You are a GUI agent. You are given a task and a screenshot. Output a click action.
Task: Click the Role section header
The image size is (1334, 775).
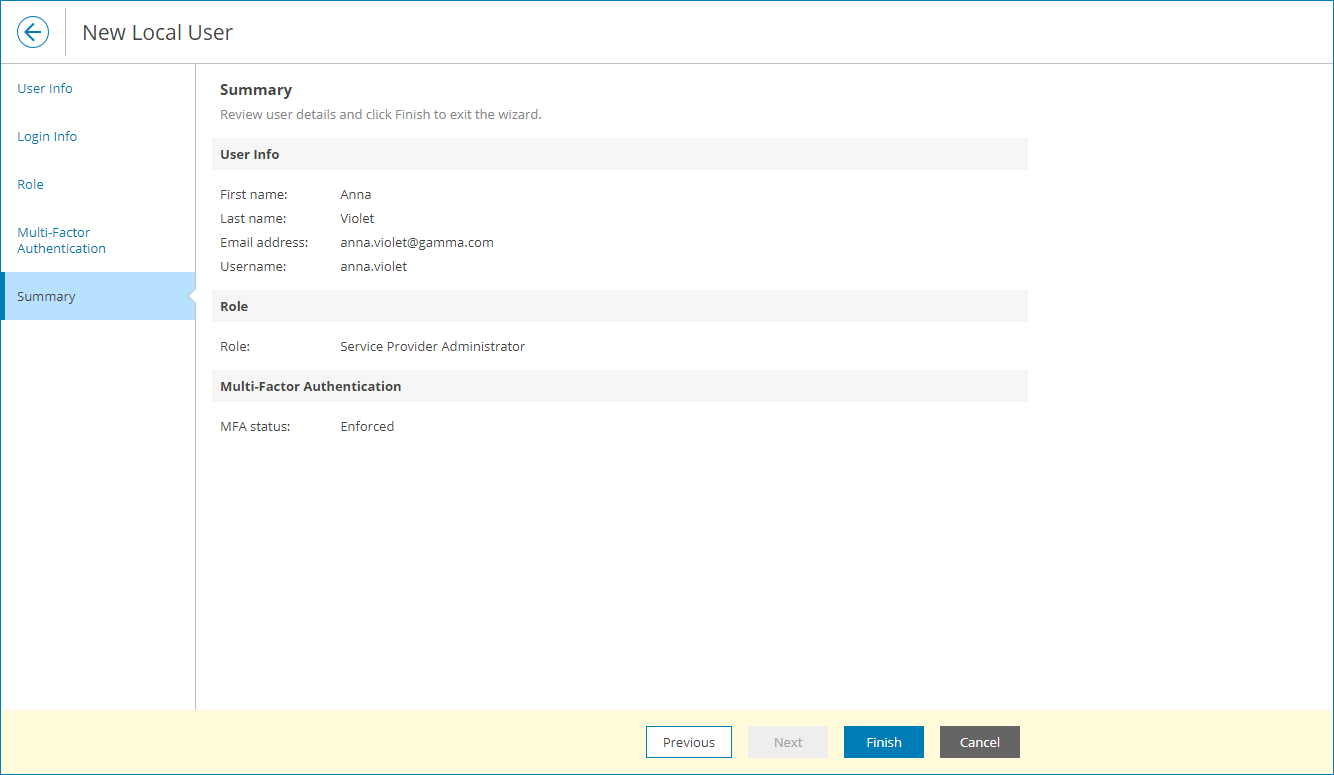(x=233, y=306)
